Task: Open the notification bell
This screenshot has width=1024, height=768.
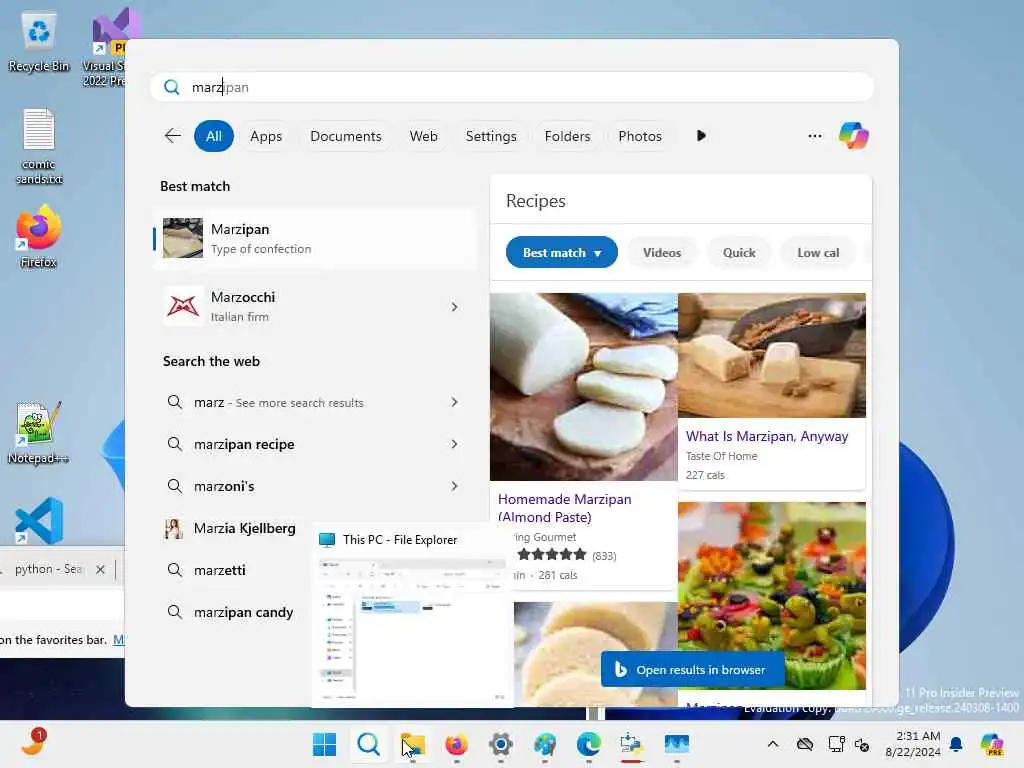Action: point(956,744)
